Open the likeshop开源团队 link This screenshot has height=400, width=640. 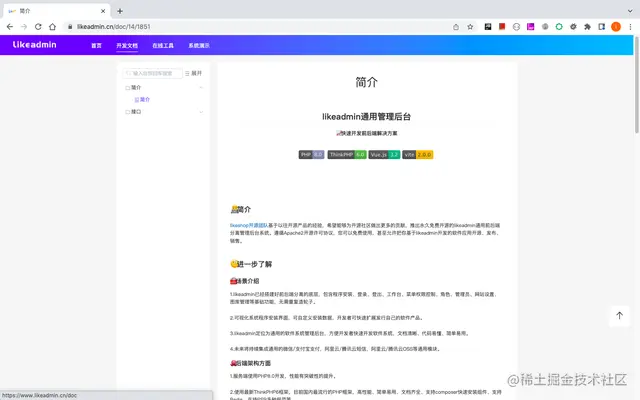point(249,225)
